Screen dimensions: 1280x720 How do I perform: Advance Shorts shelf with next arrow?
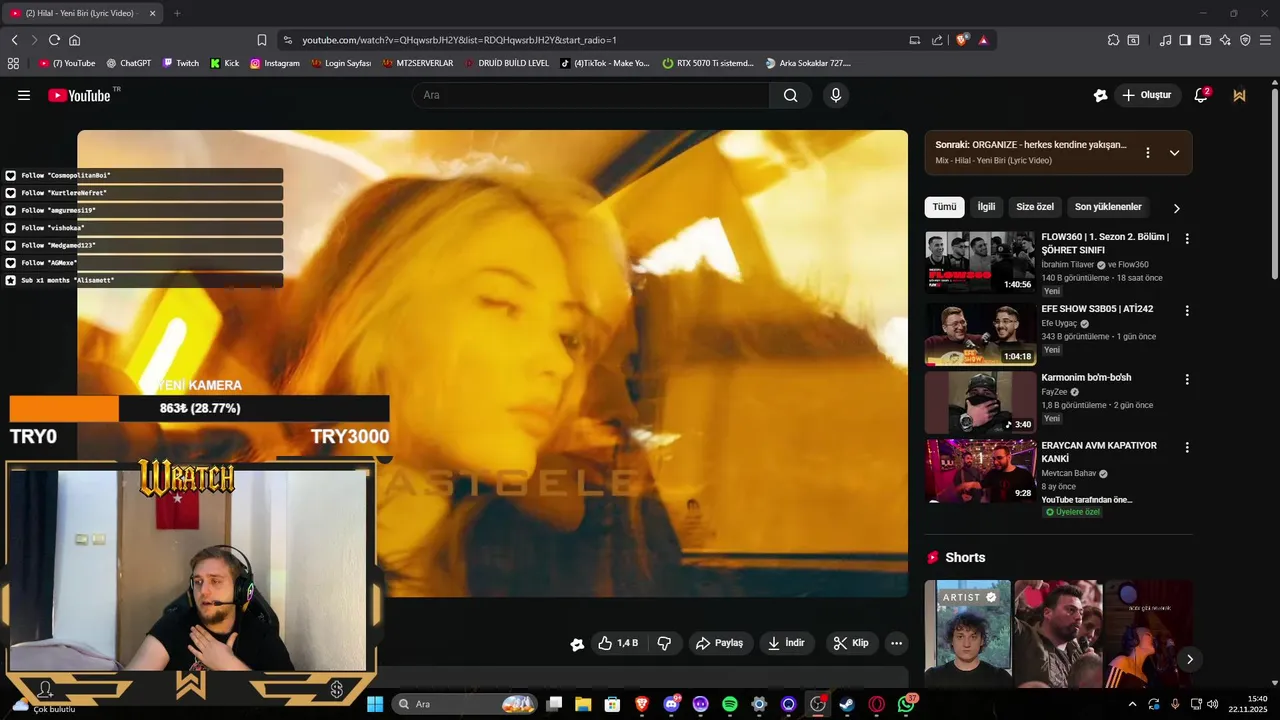[1189, 659]
